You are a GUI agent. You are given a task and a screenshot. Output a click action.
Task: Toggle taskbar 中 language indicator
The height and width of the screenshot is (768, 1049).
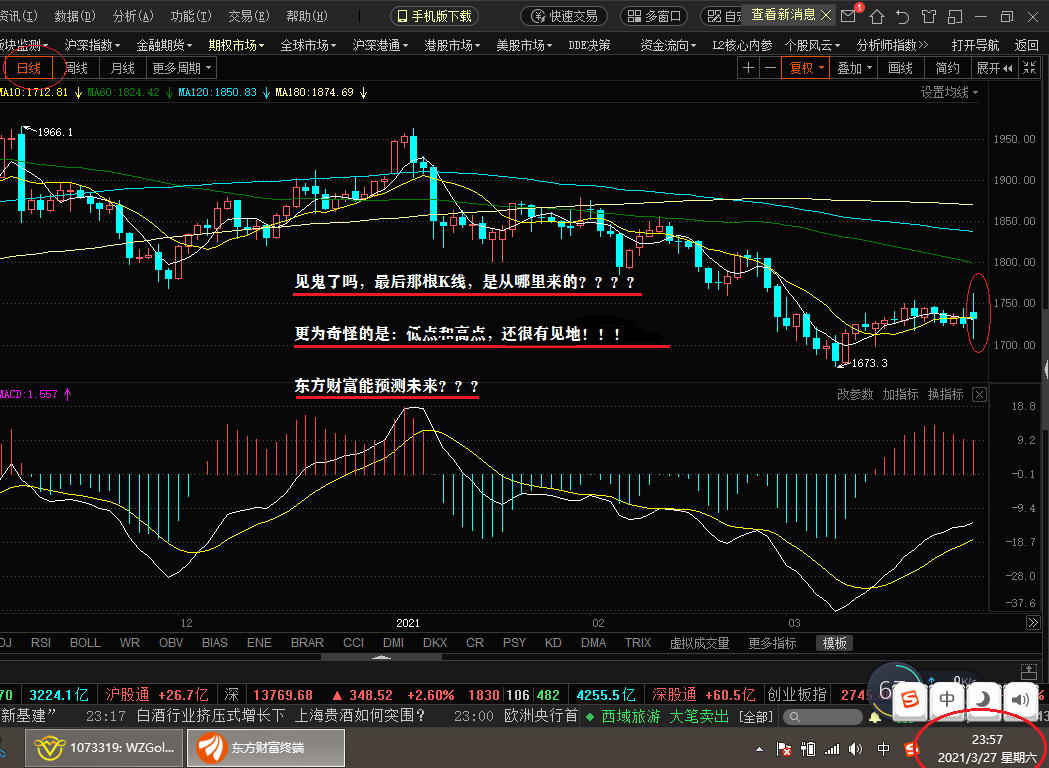coord(883,749)
